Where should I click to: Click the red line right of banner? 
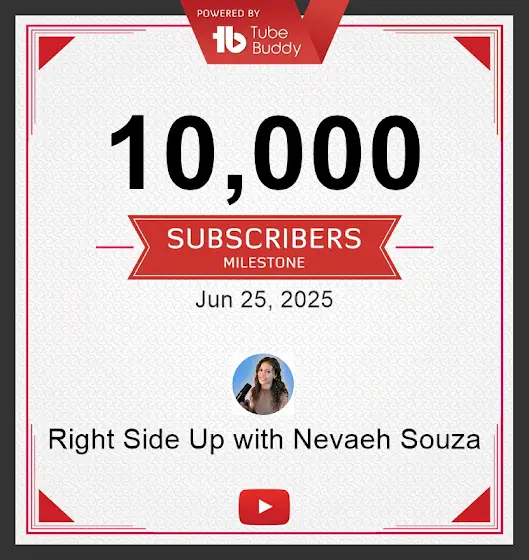414,247
